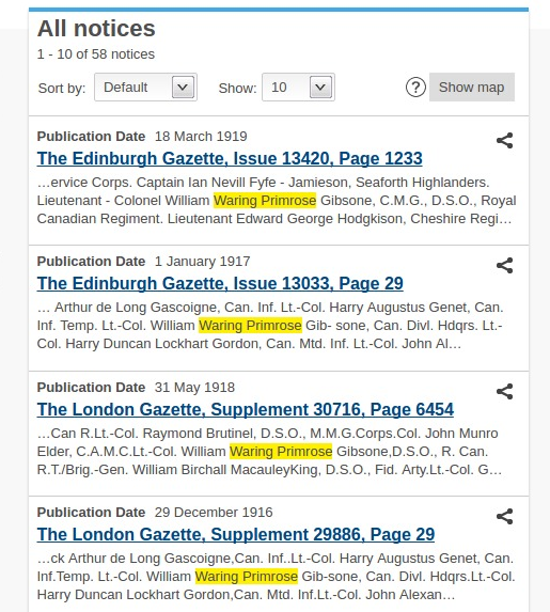Click publication date 29 December 1916
The image size is (550, 612).
click(214, 512)
